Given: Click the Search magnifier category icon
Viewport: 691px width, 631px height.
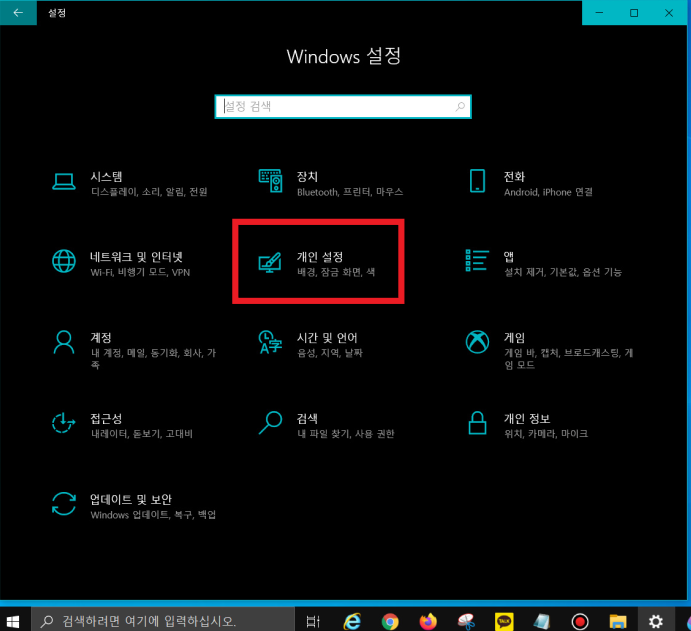Looking at the screenshot, I should click(270, 423).
